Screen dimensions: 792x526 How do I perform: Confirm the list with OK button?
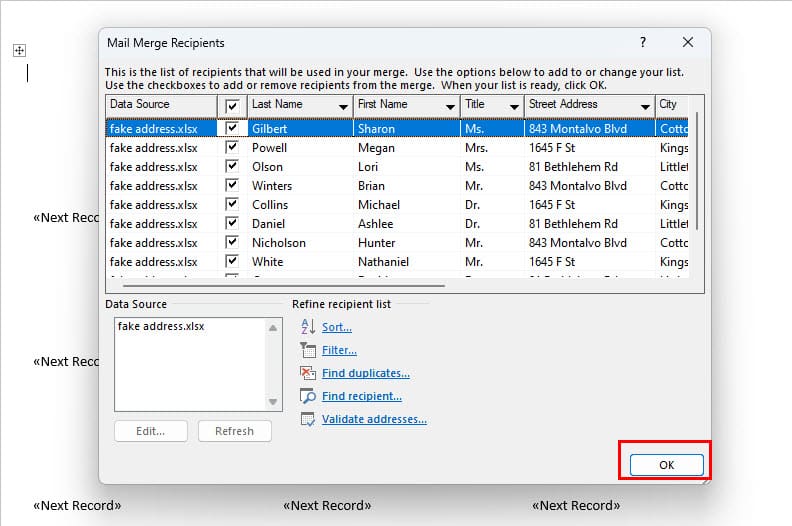[666, 465]
